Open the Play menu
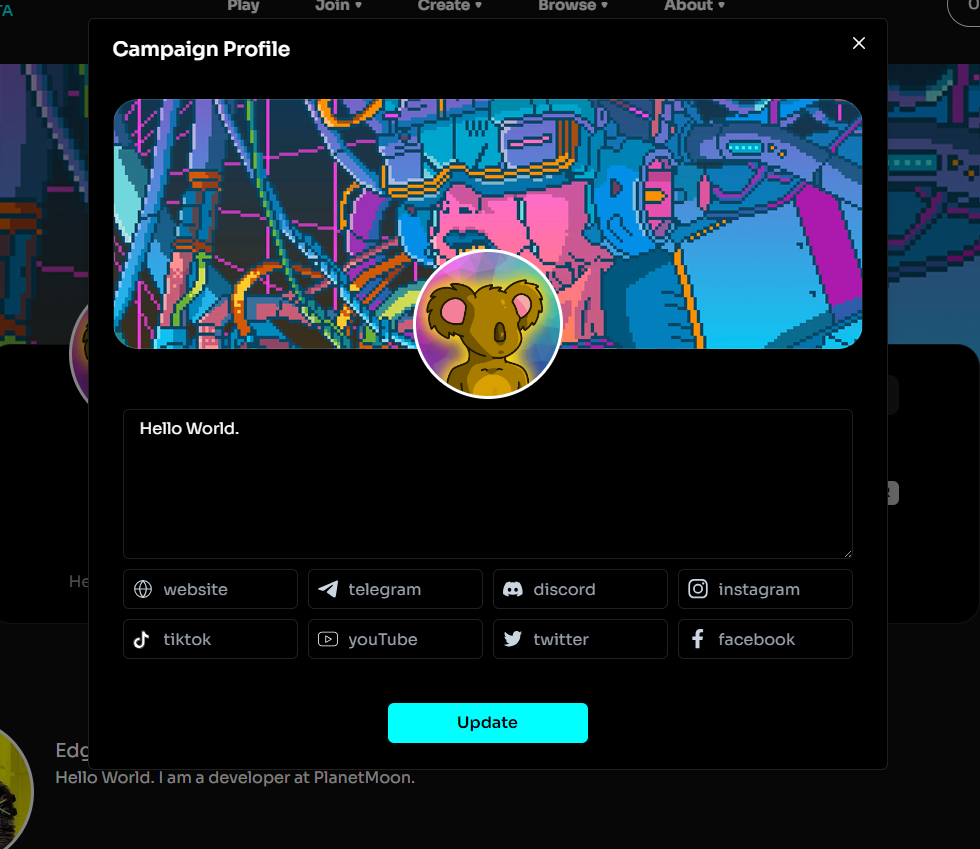Viewport: 980px width, 849px height. click(x=243, y=6)
